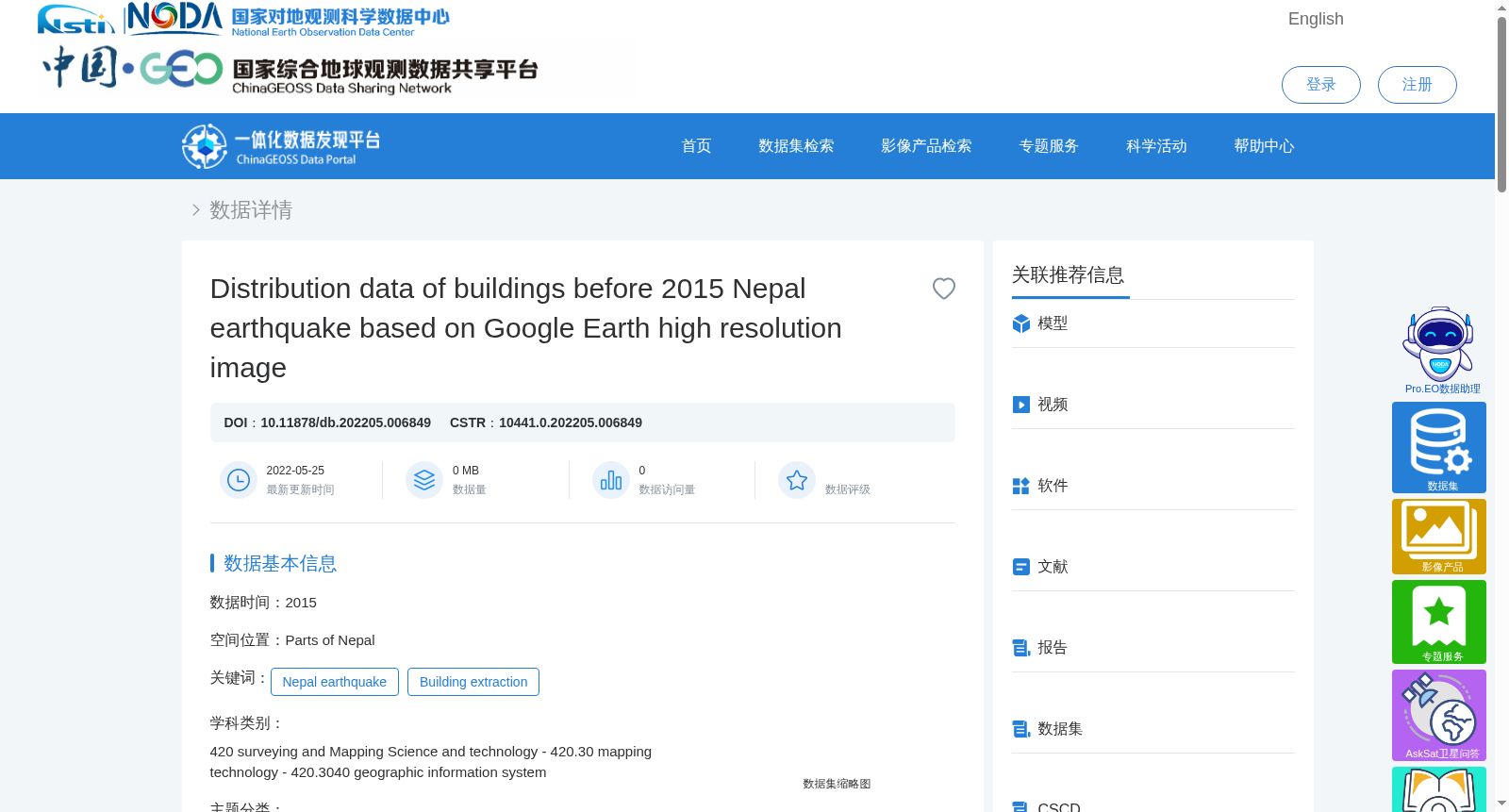
Task: Open the book icon in sidebar bottom
Action: point(1439,789)
